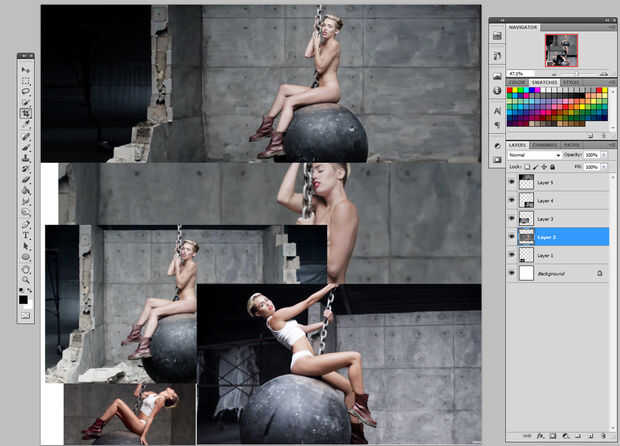Open the Fill slider arrow
The height and width of the screenshot is (446, 620).
(x=604, y=166)
